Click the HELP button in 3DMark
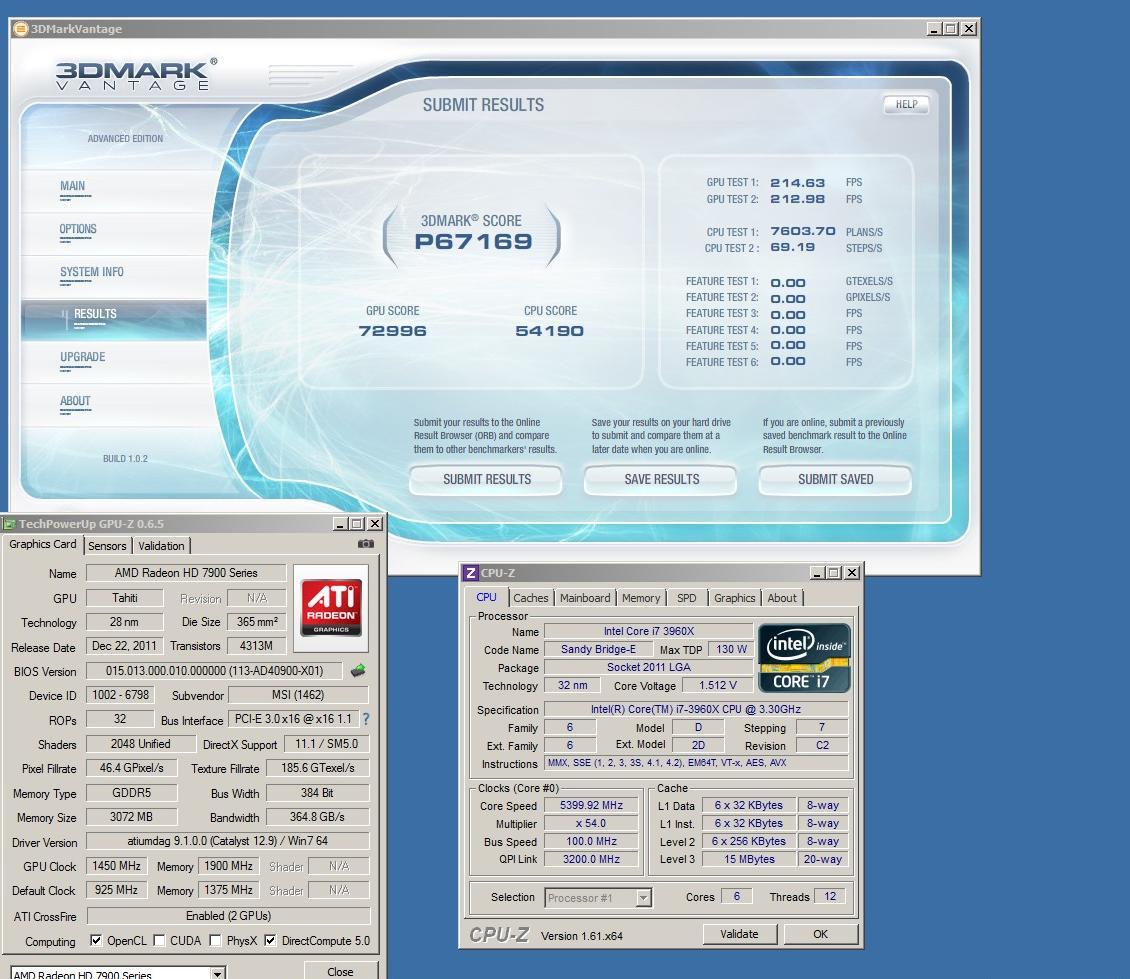This screenshot has width=1130, height=979. click(x=907, y=105)
